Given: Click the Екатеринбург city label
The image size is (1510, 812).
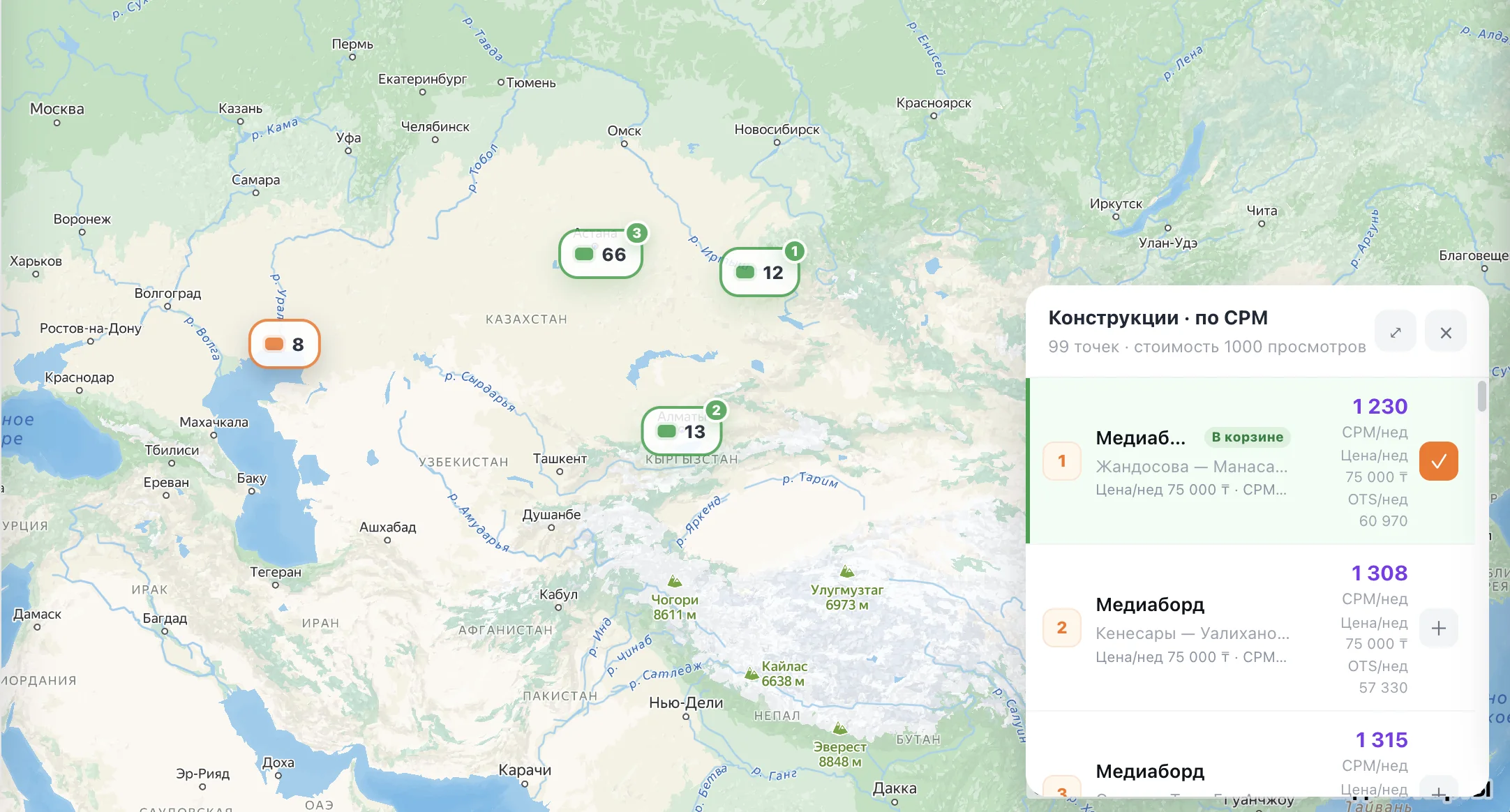Looking at the screenshot, I should 423,79.
